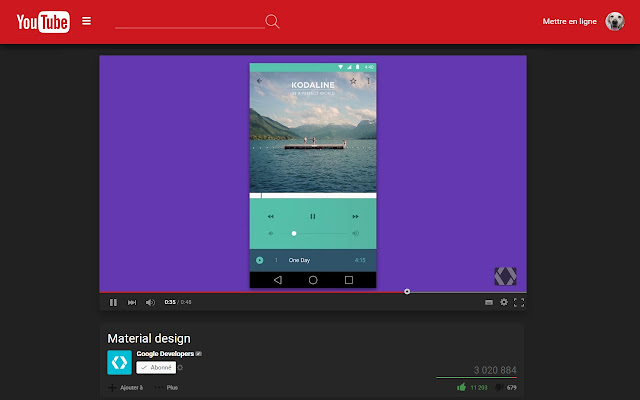Pause the video with player pause button
The image size is (640, 400).
(x=113, y=302)
